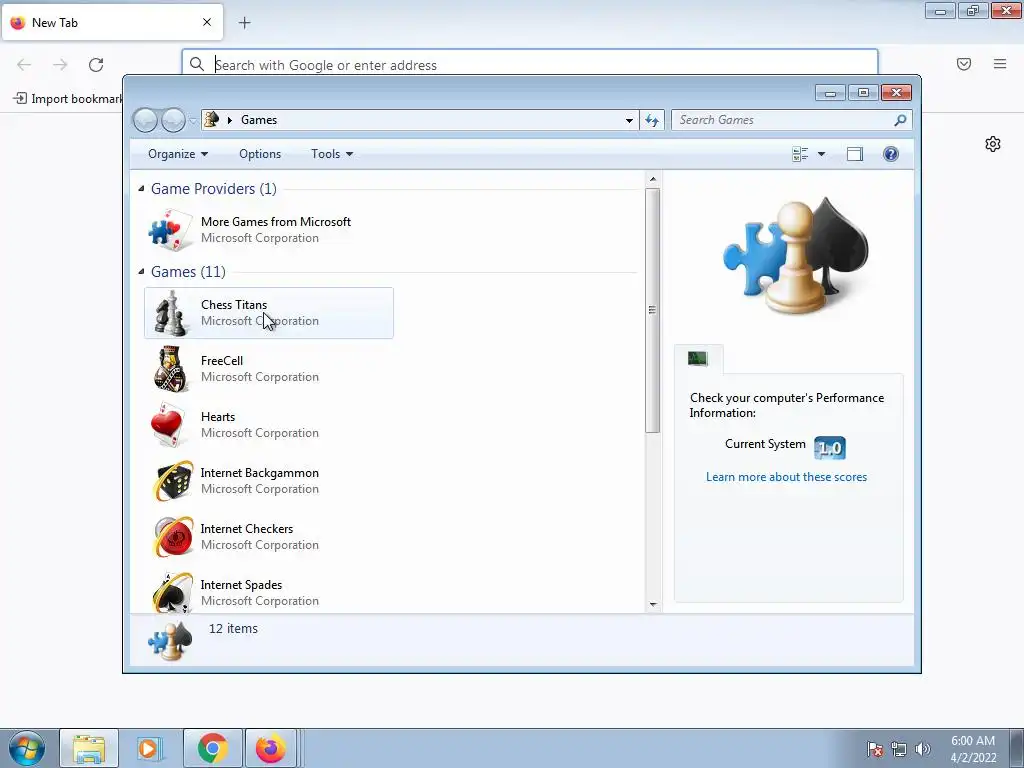The width and height of the screenshot is (1024, 768).
Task: Click the Games breadcrumb in address bar
Action: click(x=259, y=120)
